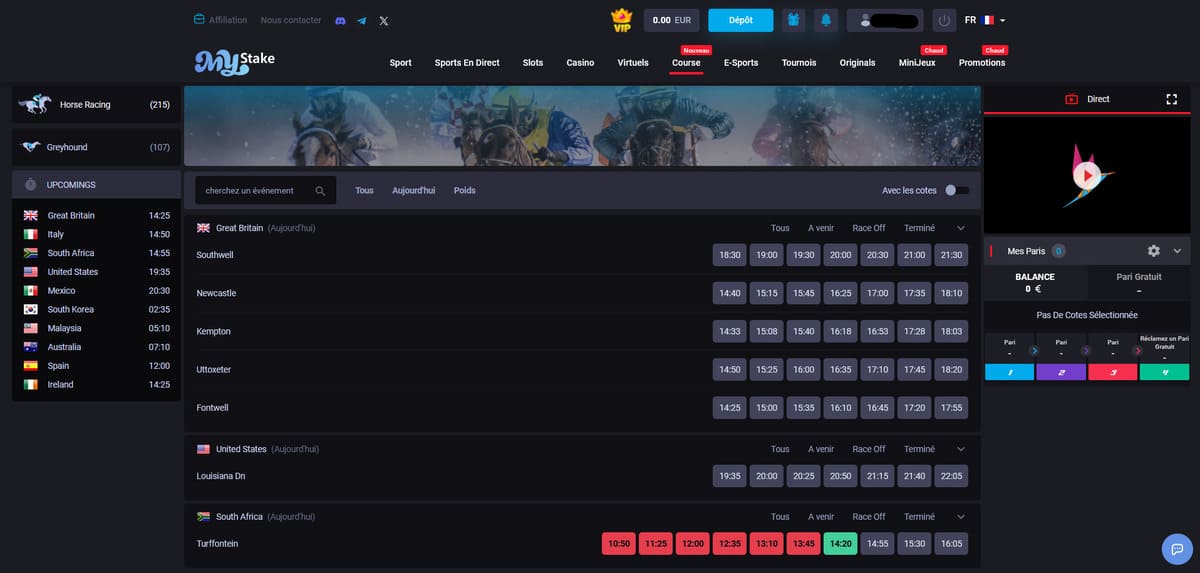Screen dimensions: 1200x573
Task: Expand live stream to fullscreen
Action: pyautogui.click(x=1172, y=99)
